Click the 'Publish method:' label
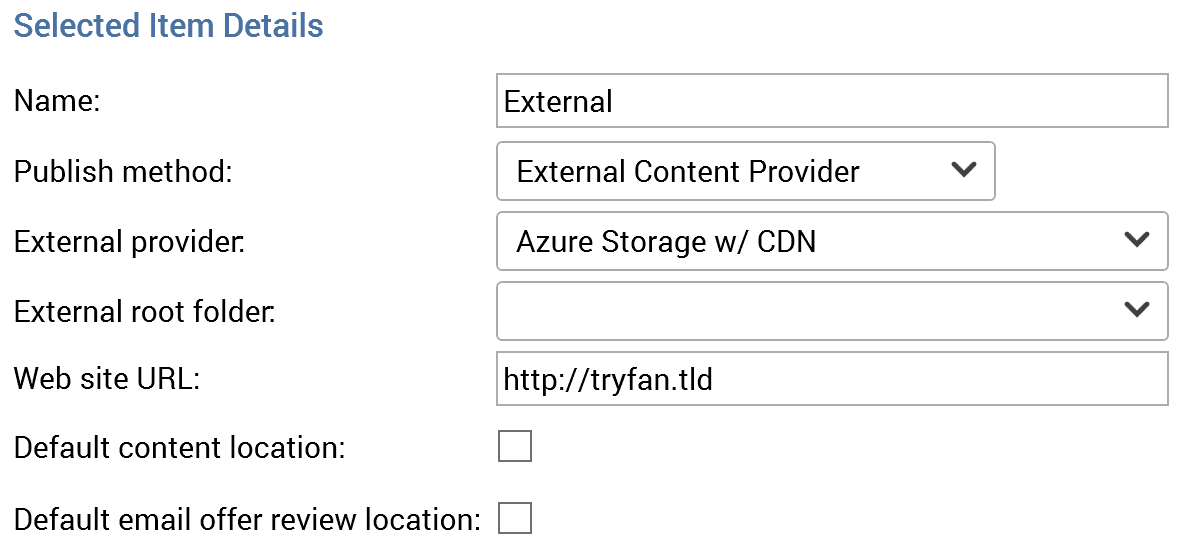 122,172
